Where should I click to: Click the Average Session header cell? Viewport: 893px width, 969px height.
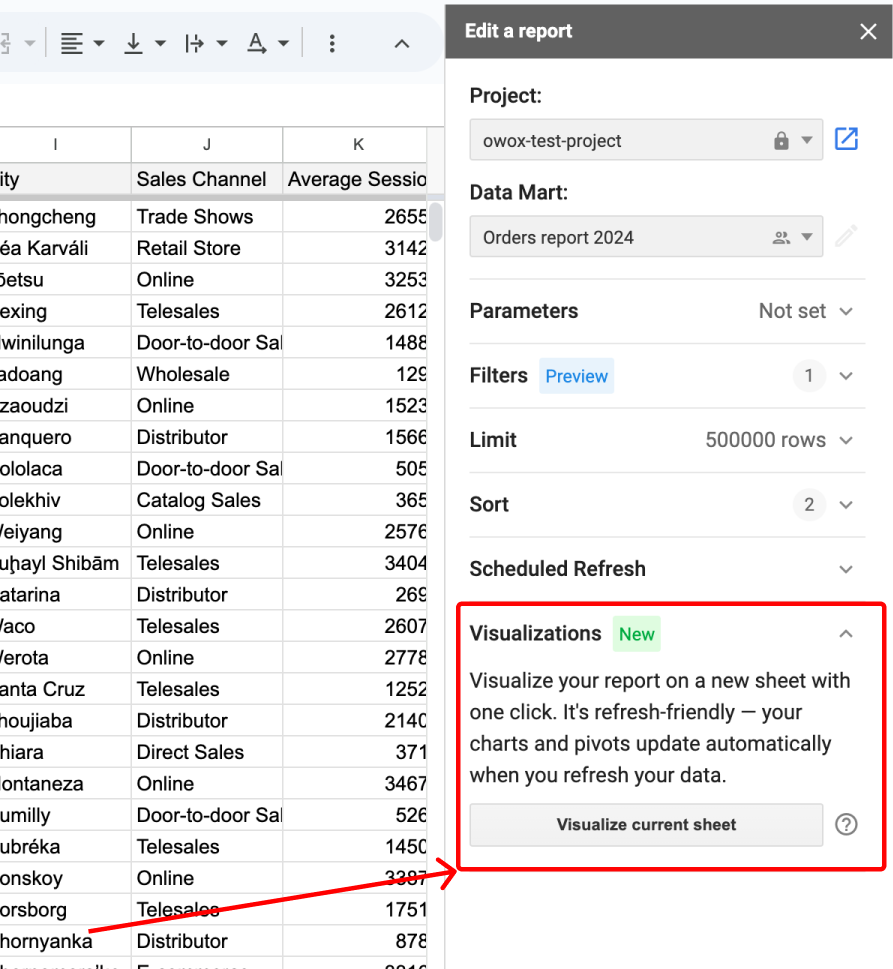tap(355, 179)
